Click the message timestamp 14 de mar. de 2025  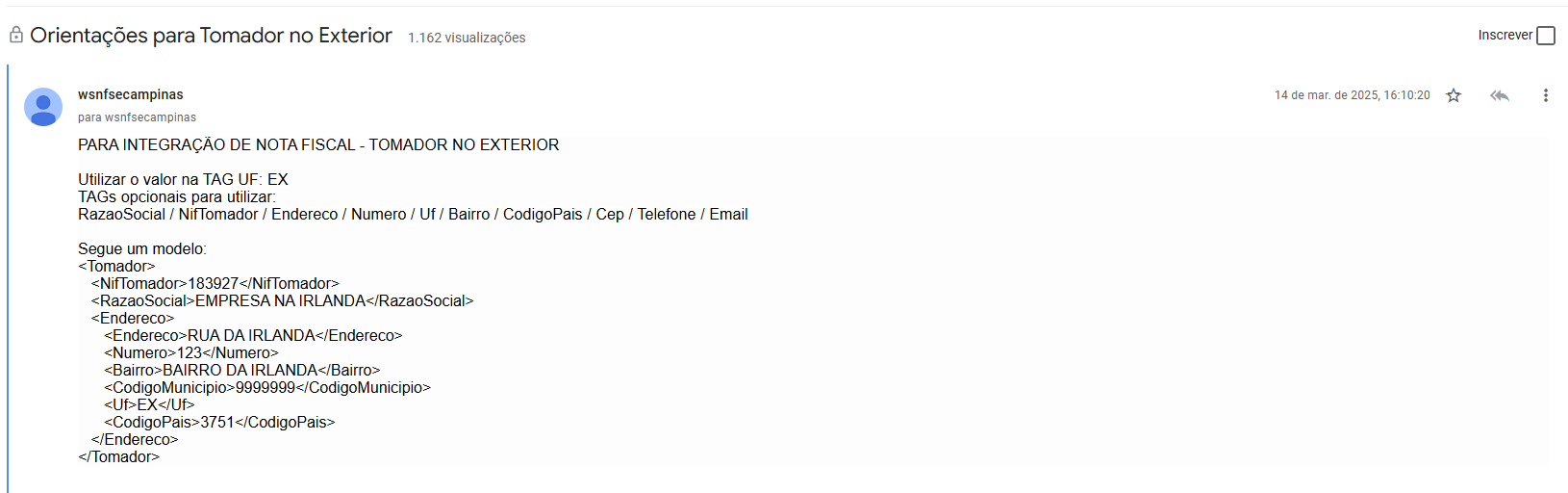pos(1352,95)
